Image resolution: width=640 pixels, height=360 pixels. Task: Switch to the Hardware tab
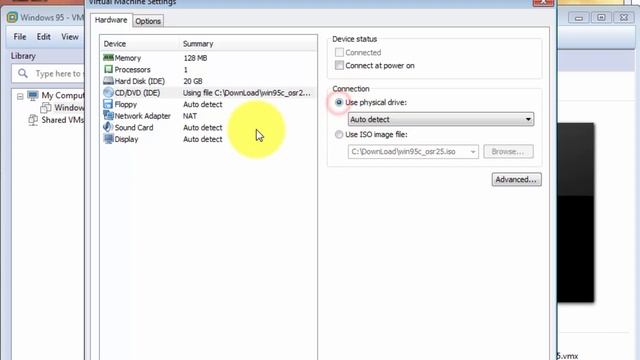coord(111,20)
